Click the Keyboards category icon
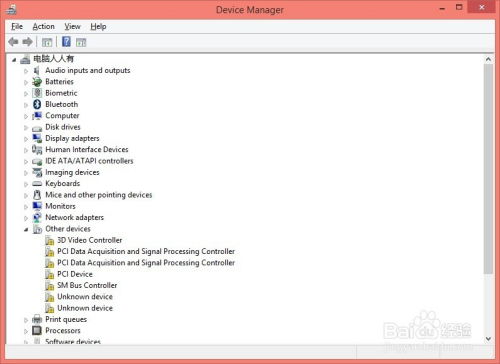Viewport: 500px width, 364px height. click(x=37, y=184)
